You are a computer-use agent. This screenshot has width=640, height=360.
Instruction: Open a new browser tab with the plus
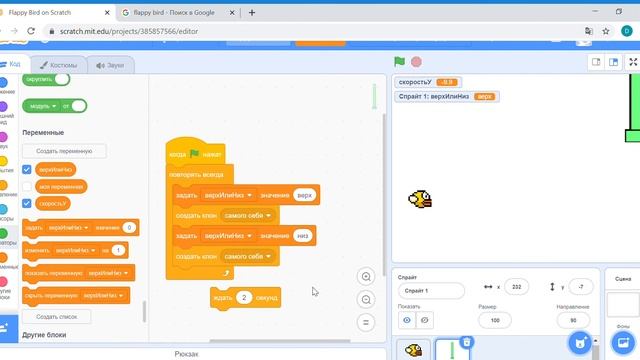(252, 13)
